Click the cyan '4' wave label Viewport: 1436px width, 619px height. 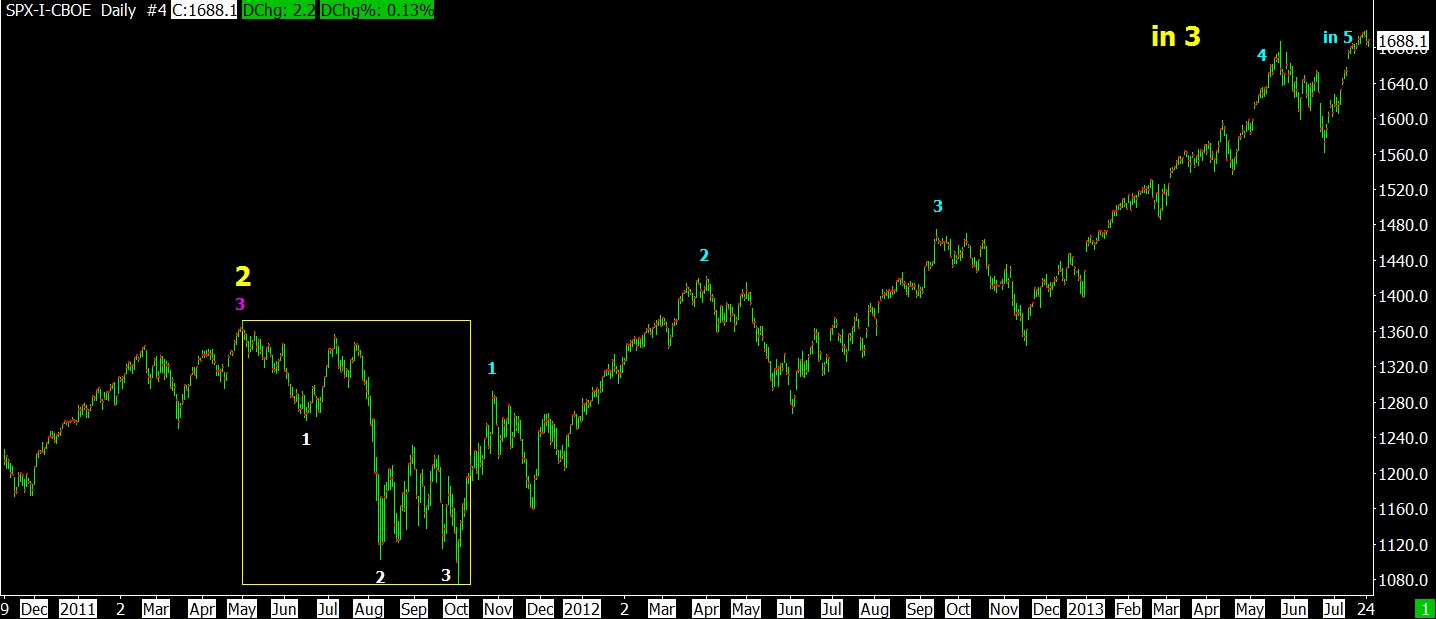pos(1262,55)
